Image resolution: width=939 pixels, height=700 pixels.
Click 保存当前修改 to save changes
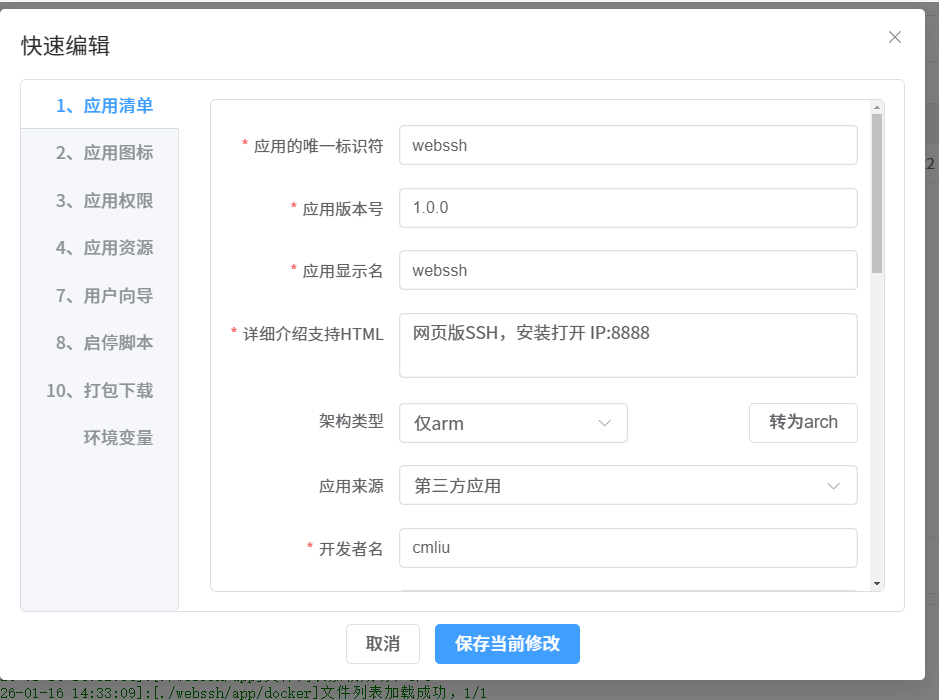pyautogui.click(x=507, y=644)
